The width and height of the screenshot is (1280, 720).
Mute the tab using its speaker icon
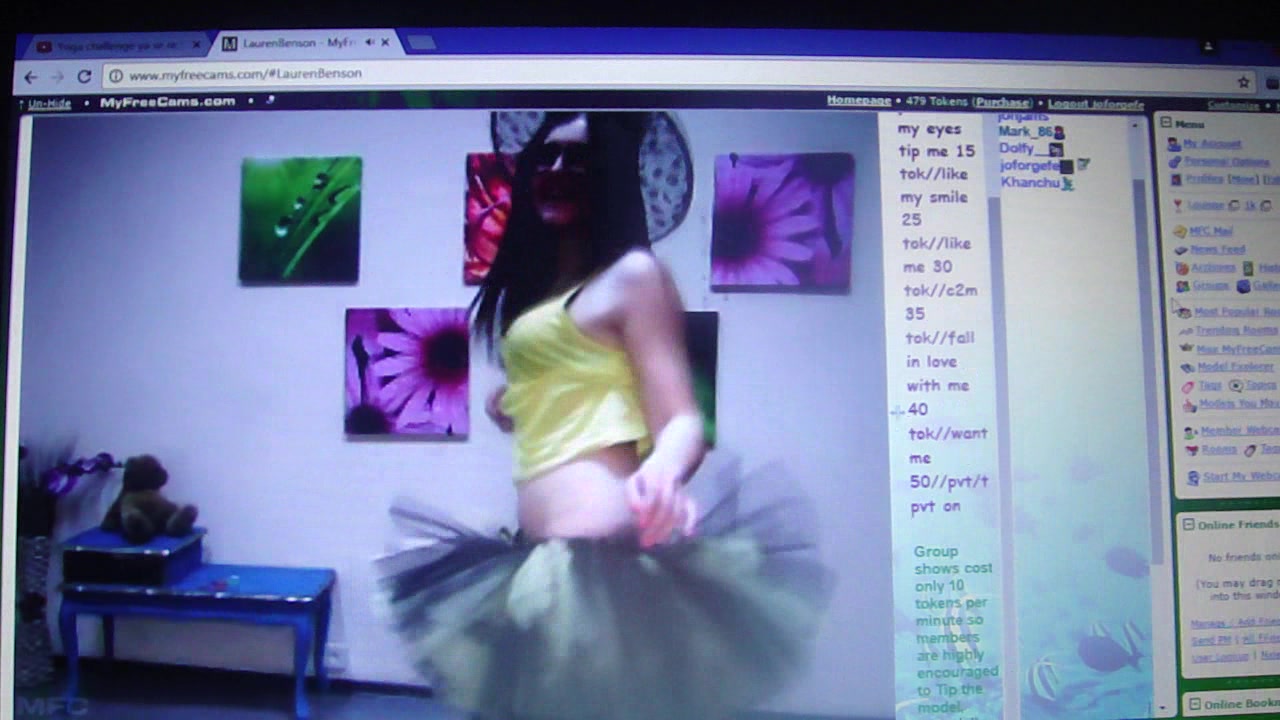[x=370, y=43]
